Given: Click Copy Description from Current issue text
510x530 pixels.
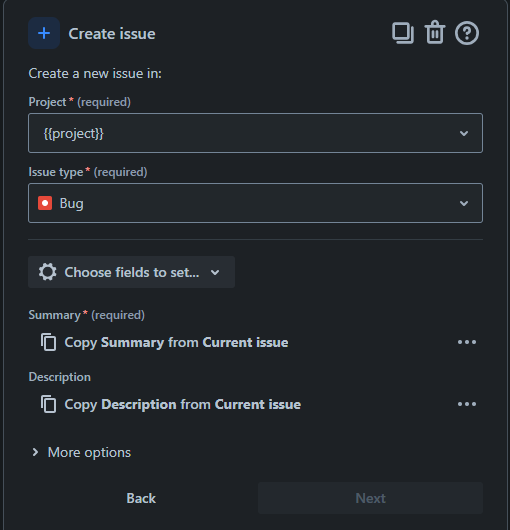Looking at the screenshot, I should 183,404.
